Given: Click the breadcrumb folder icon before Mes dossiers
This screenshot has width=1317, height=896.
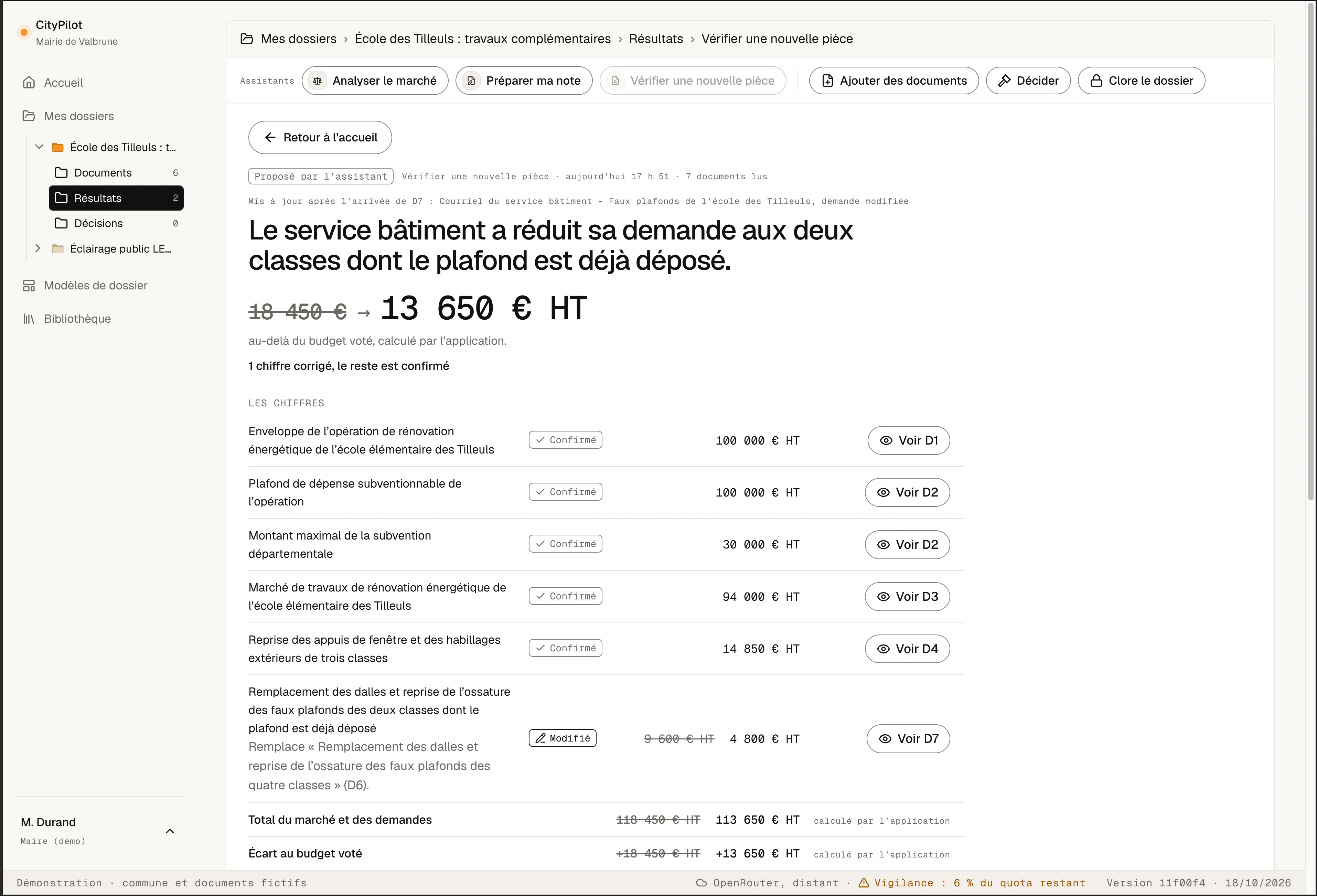Looking at the screenshot, I should [247, 39].
